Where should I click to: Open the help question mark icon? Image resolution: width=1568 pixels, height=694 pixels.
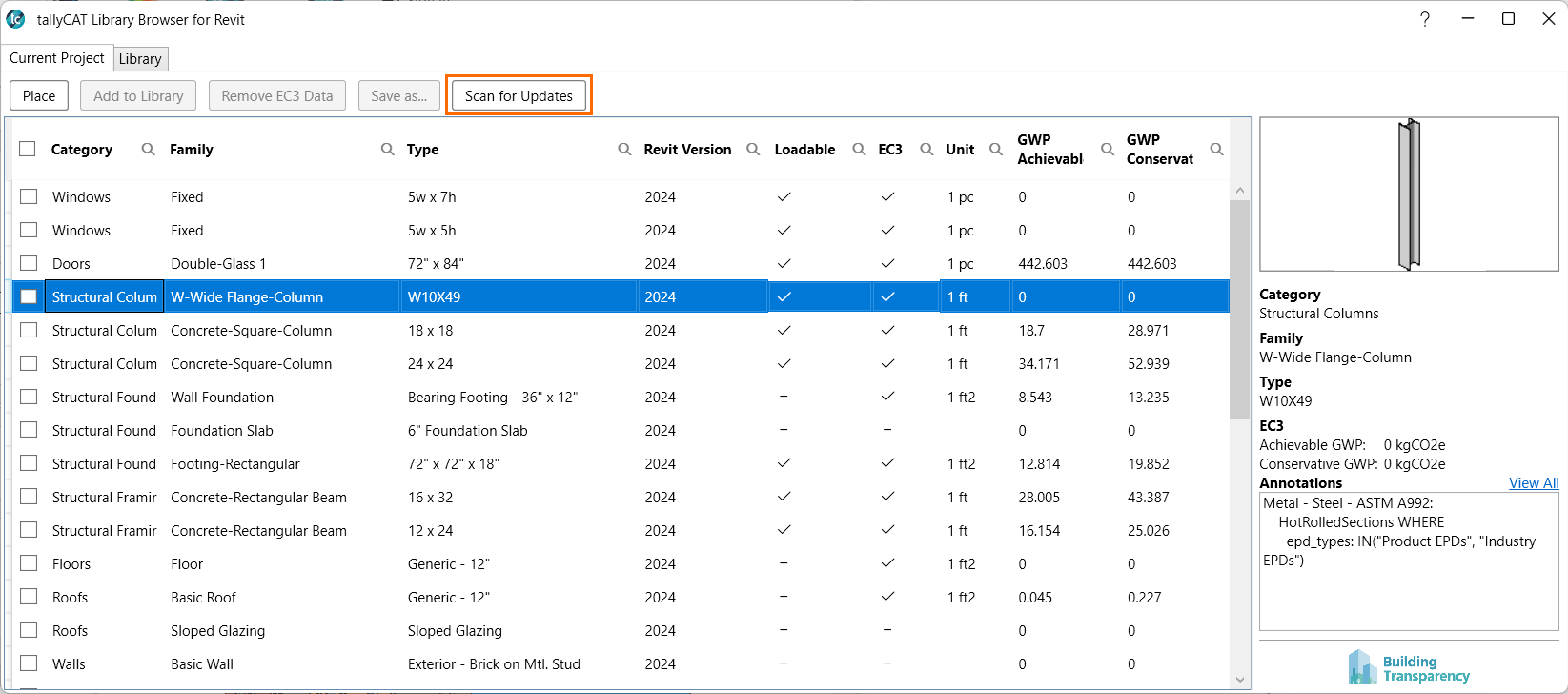coord(1424,19)
